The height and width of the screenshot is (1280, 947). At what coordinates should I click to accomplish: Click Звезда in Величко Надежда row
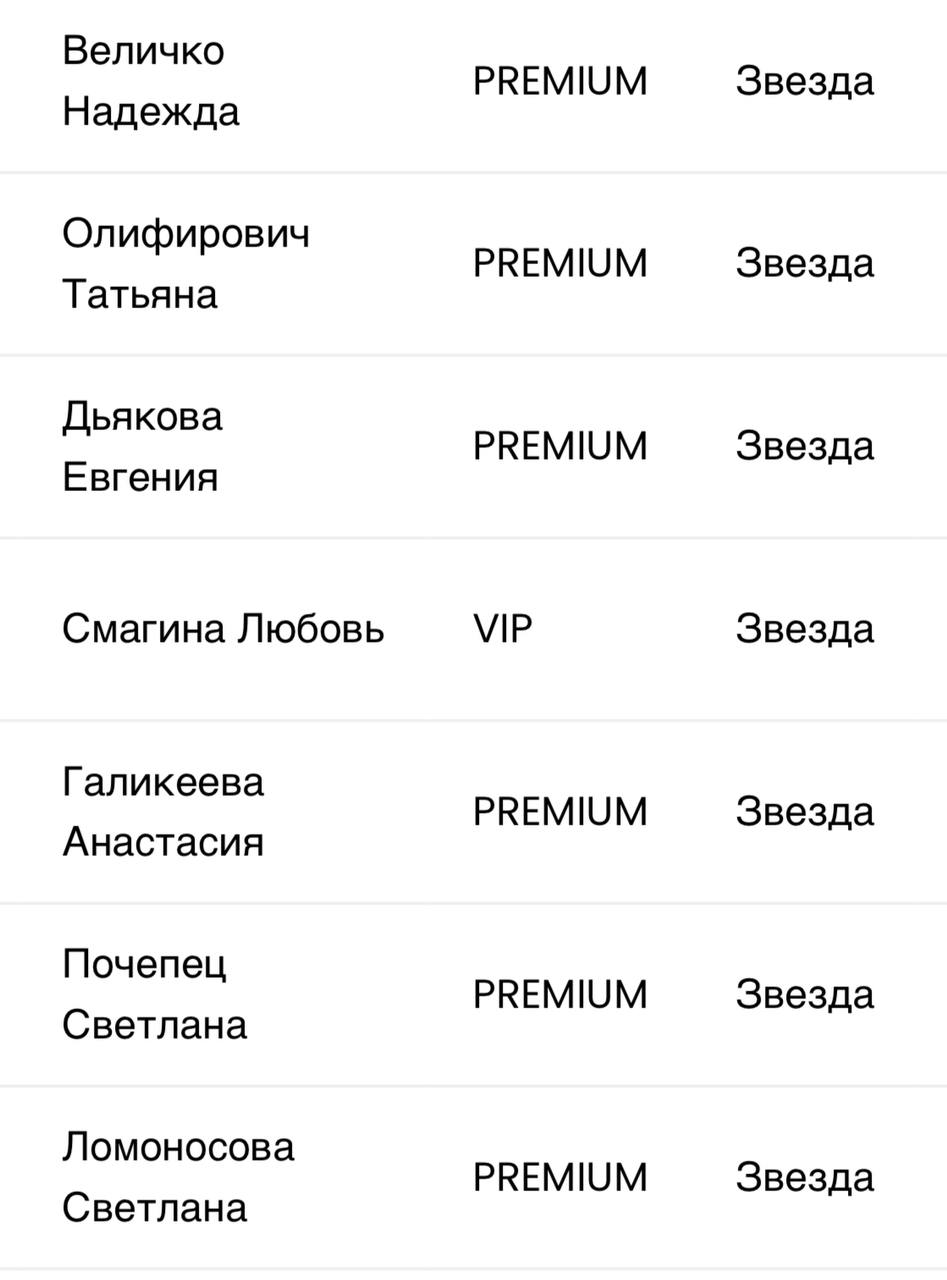pos(804,81)
